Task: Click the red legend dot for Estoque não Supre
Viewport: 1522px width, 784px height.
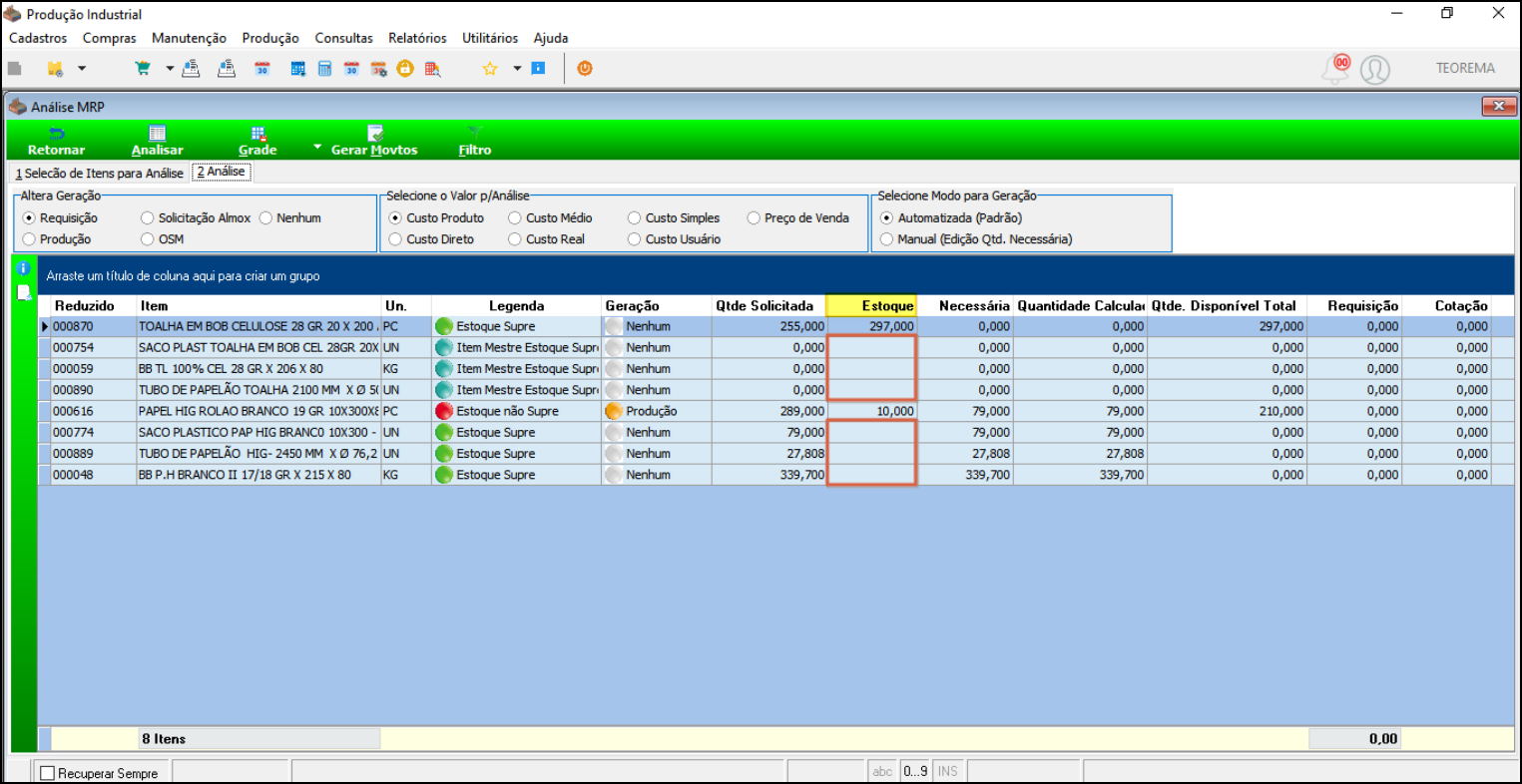Action: (x=444, y=411)
